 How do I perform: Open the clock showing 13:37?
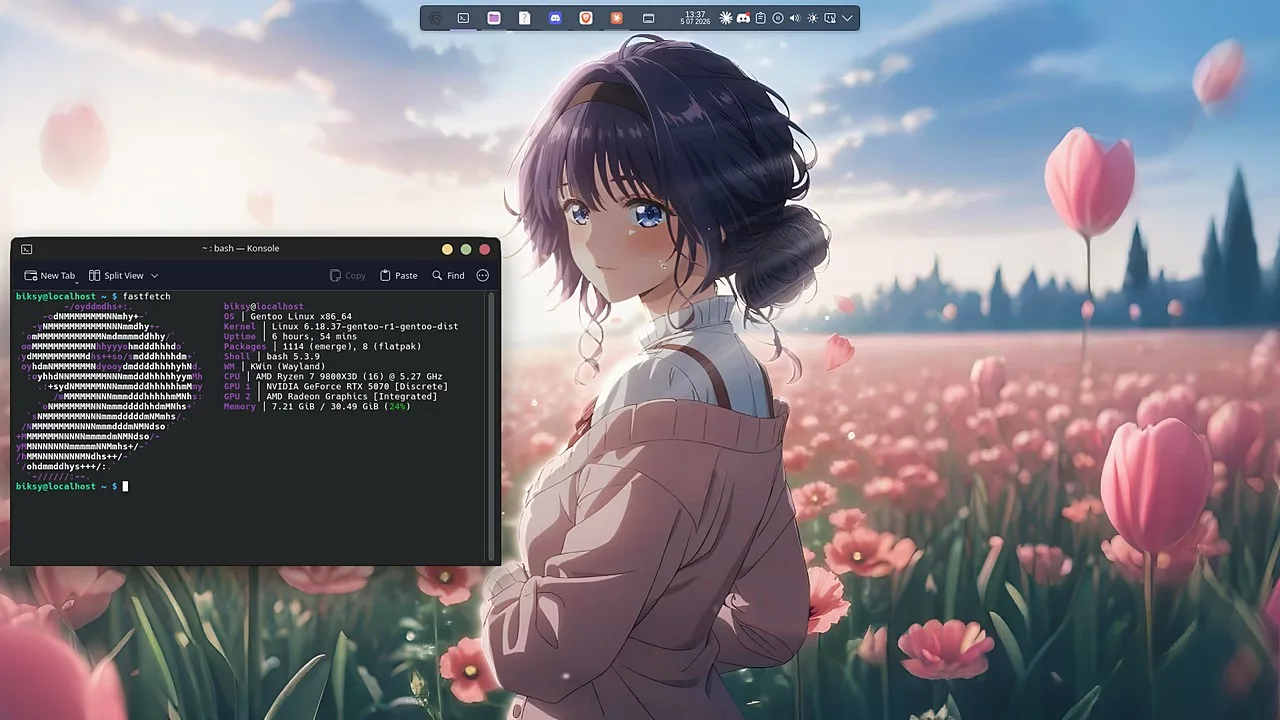694,18
